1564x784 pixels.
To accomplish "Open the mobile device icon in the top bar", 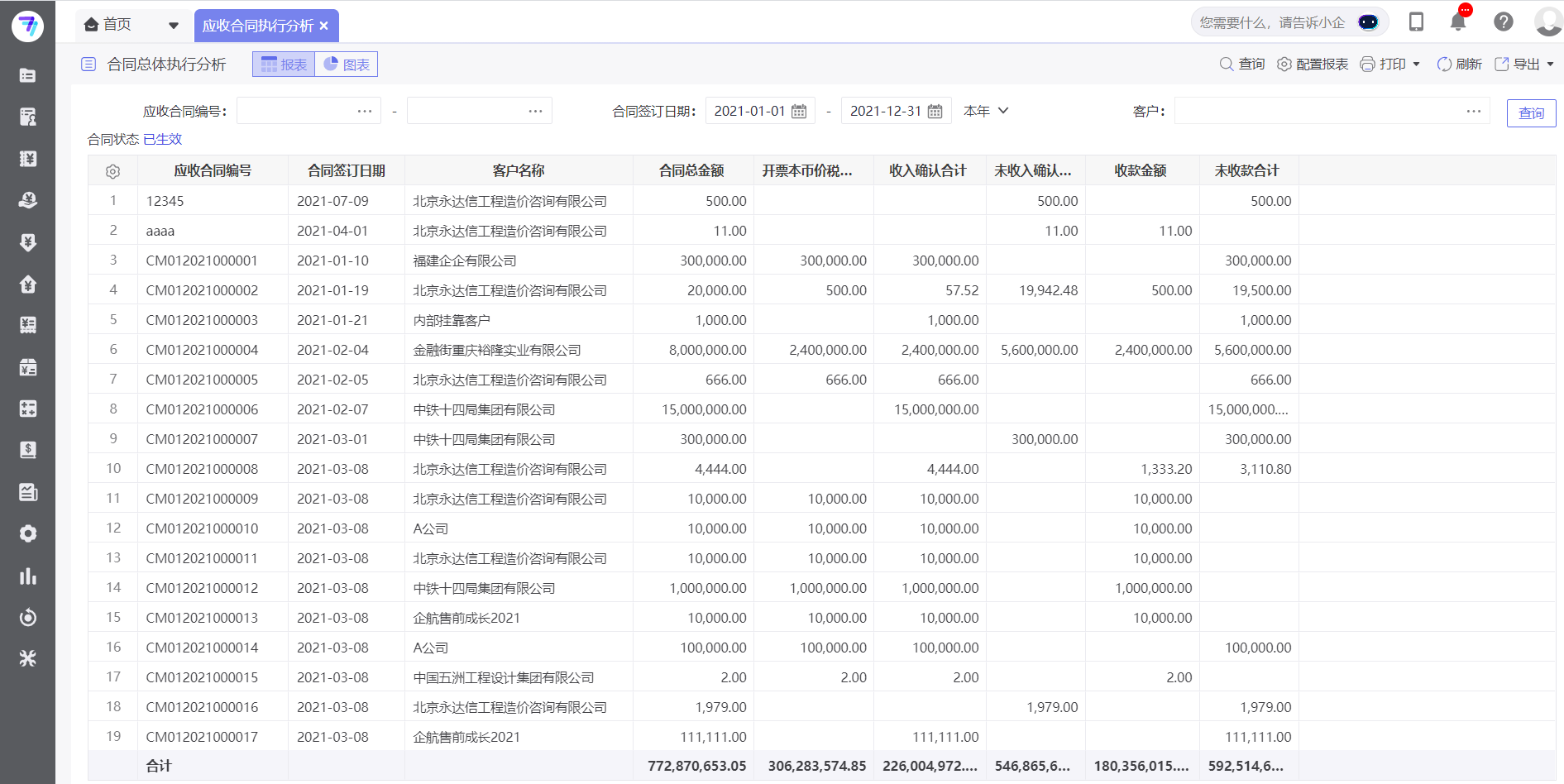I will (x=1415, y=22).
